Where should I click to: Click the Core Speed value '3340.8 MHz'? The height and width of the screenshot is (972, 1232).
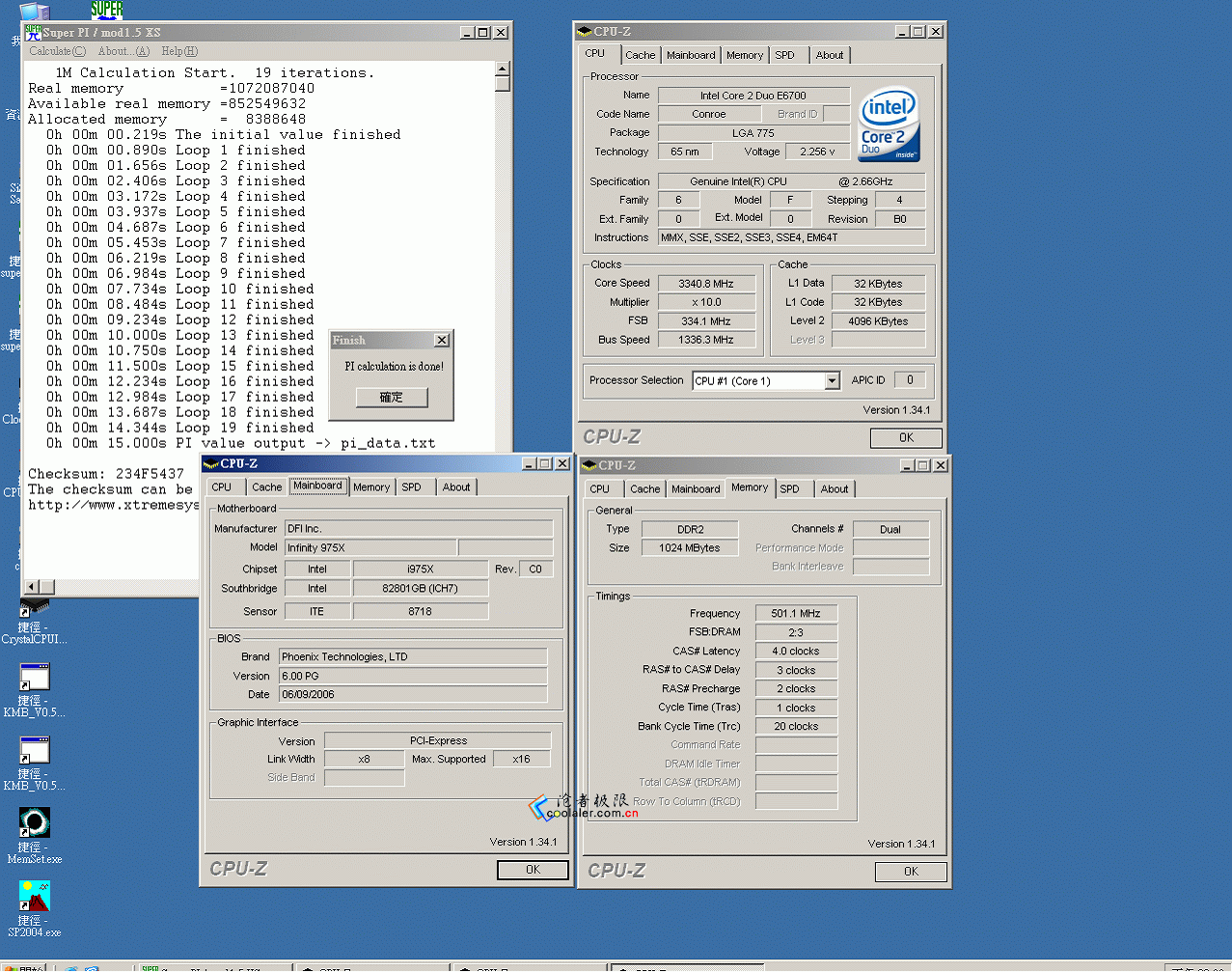click(706, 284)
